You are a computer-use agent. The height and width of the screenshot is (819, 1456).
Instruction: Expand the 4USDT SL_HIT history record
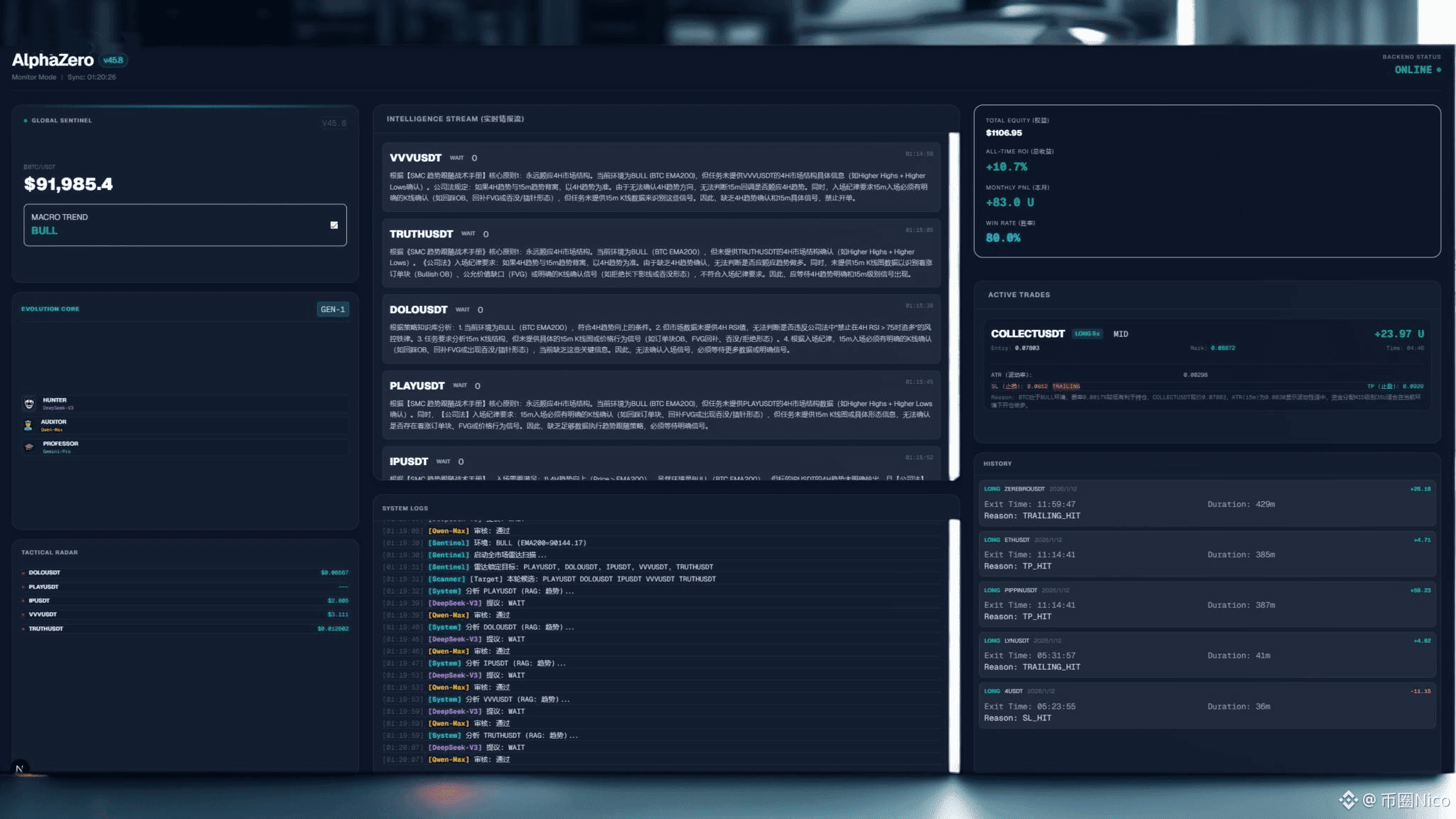1206,705
